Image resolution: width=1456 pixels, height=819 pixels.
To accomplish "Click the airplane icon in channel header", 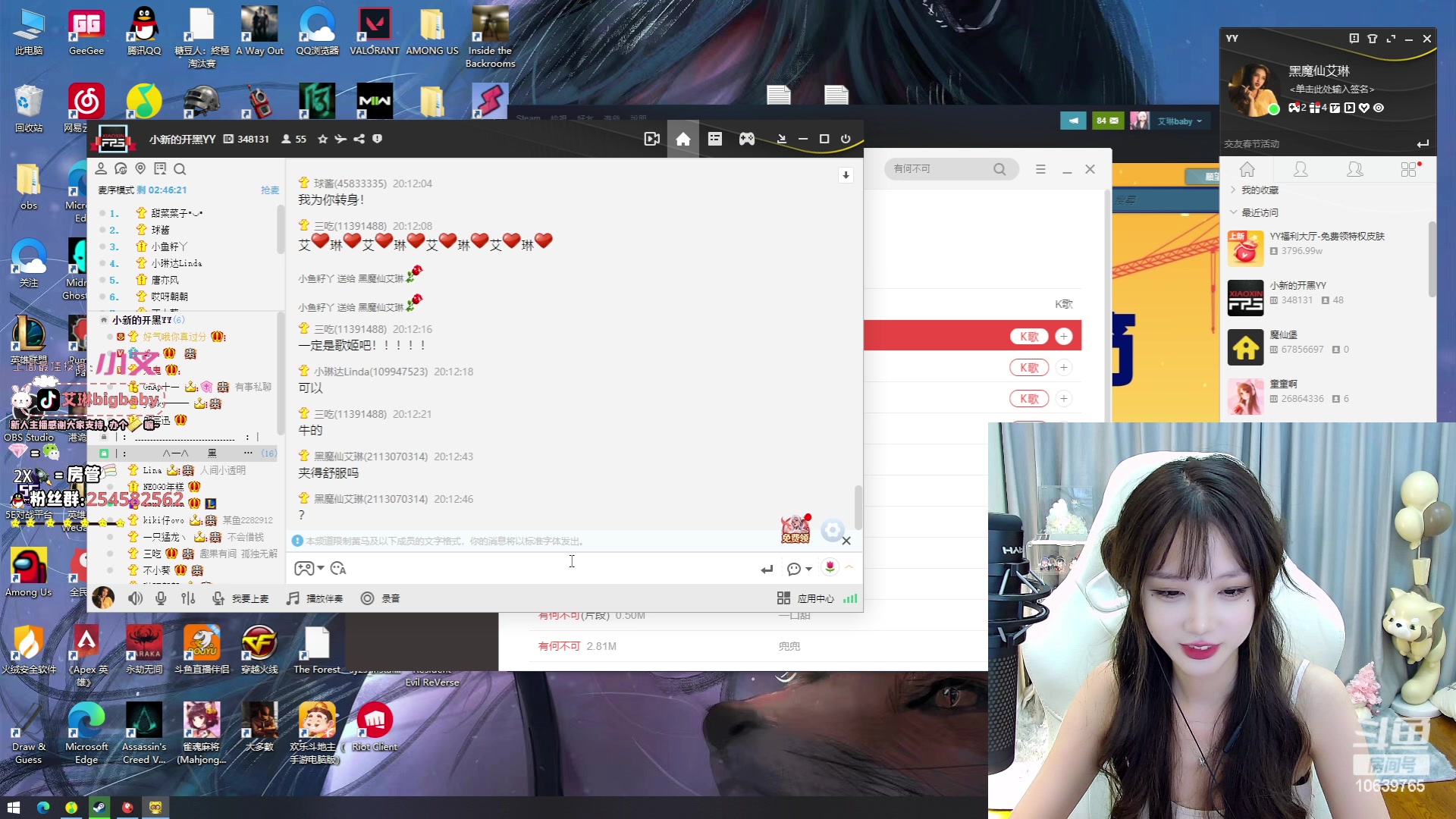I will (x=340, y=139).
